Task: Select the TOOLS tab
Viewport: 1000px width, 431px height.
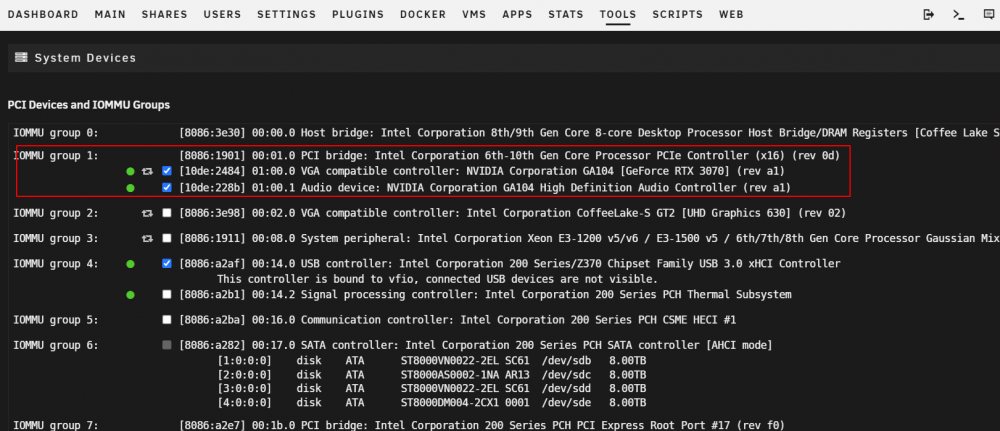Action: (x=618, y=14)
